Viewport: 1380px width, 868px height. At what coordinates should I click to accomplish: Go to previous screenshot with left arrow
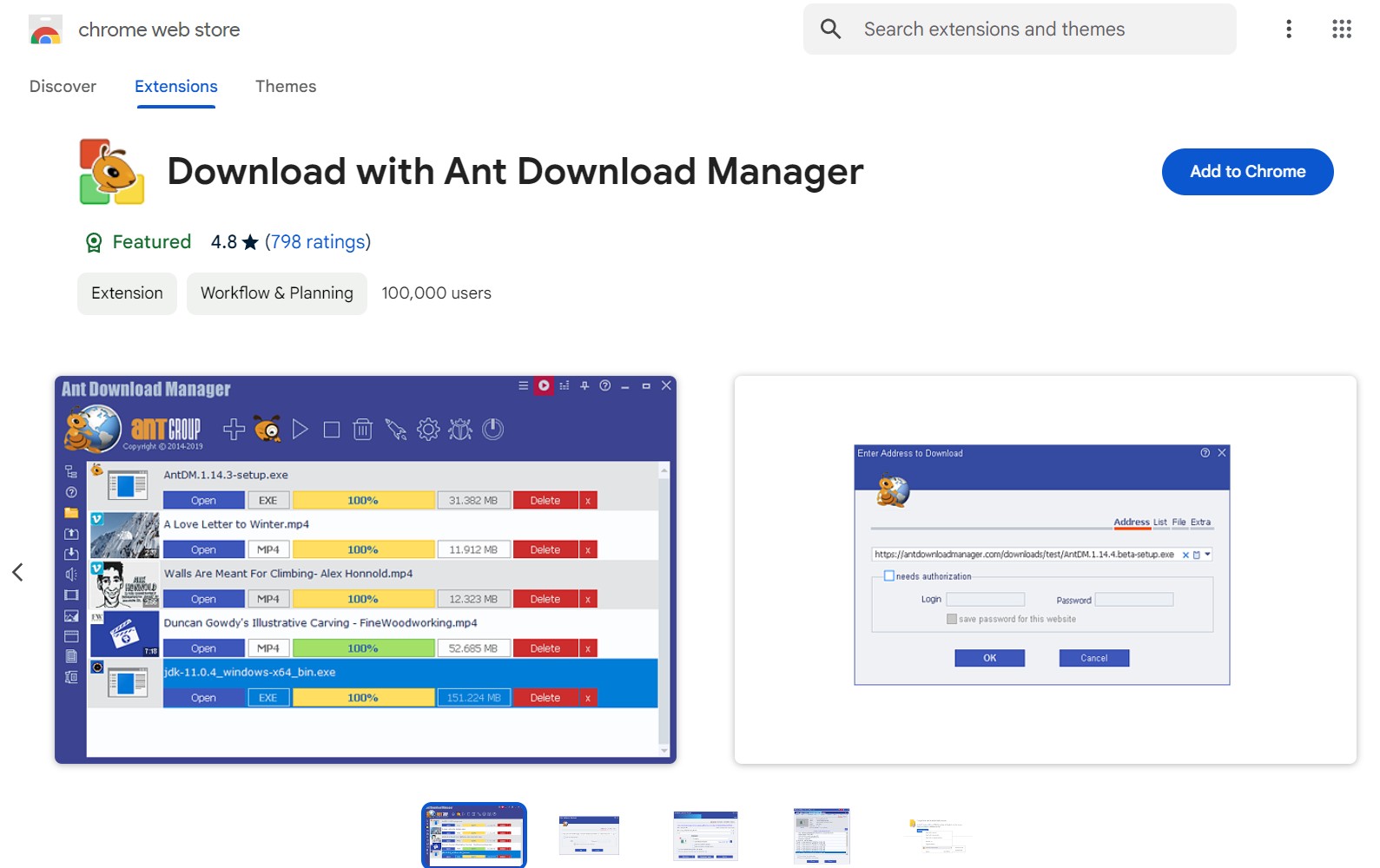[x=17, y=572]
